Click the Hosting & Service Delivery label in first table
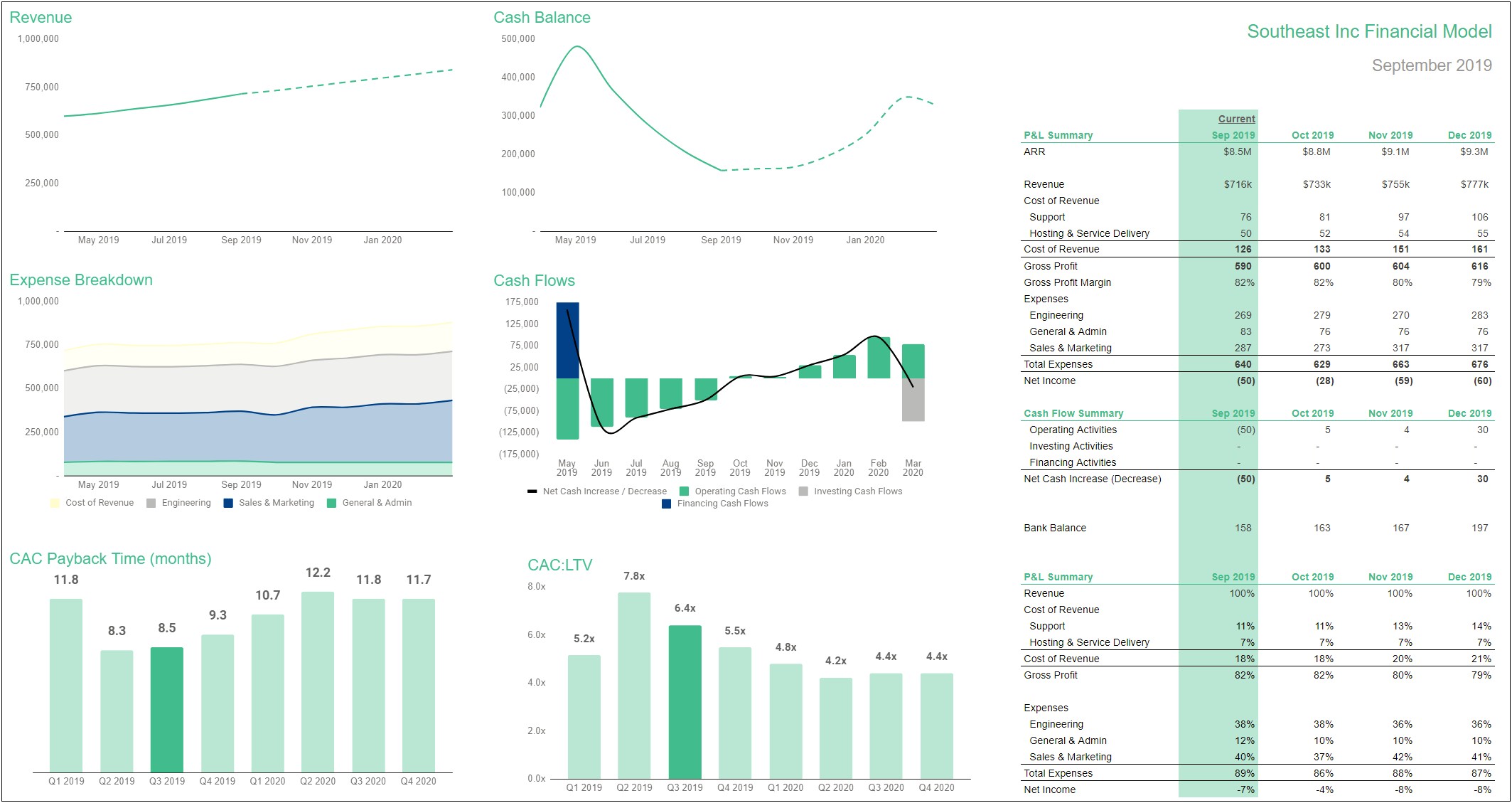Image resolution: width=1512 pixels, height=803 pixels. pyautogui.click(x=1089, y=233)
